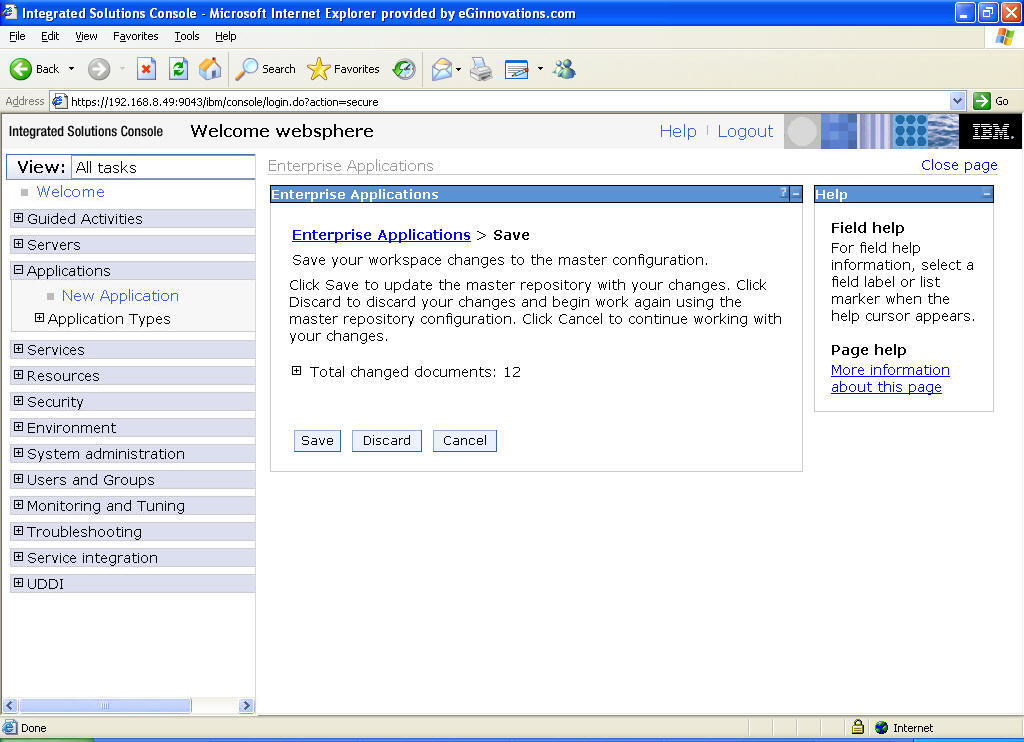Screen dimensions: 1024x742
Task: Expand the Environment node
Action: point(18,427)
